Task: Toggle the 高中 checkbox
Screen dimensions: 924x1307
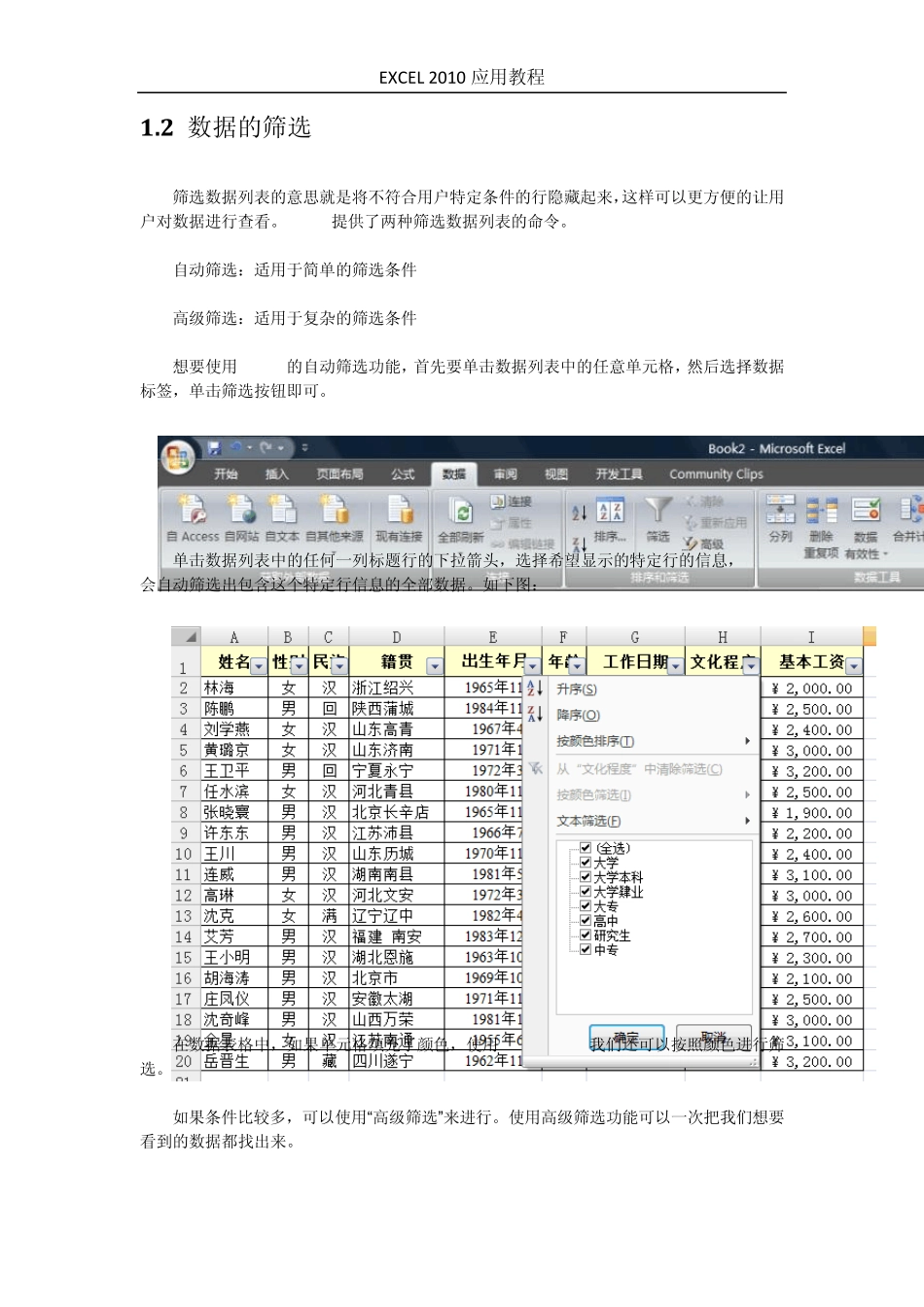Action: click(586, 921)
